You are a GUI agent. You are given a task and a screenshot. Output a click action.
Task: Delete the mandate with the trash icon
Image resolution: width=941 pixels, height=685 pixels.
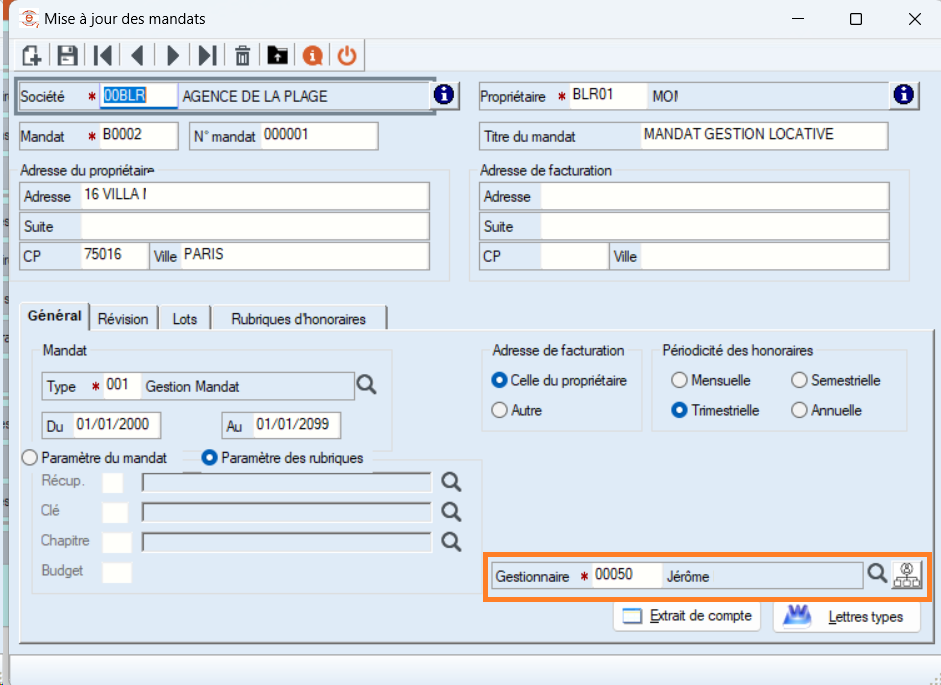242,56
